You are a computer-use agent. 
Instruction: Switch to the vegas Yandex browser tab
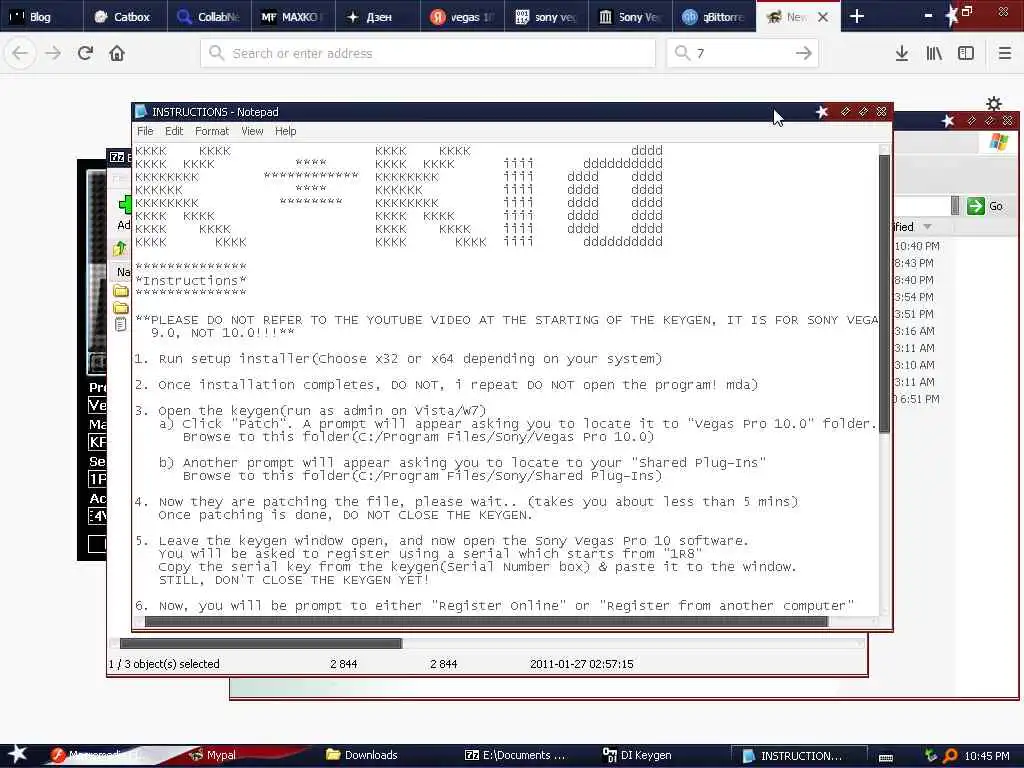click(461, 16)
